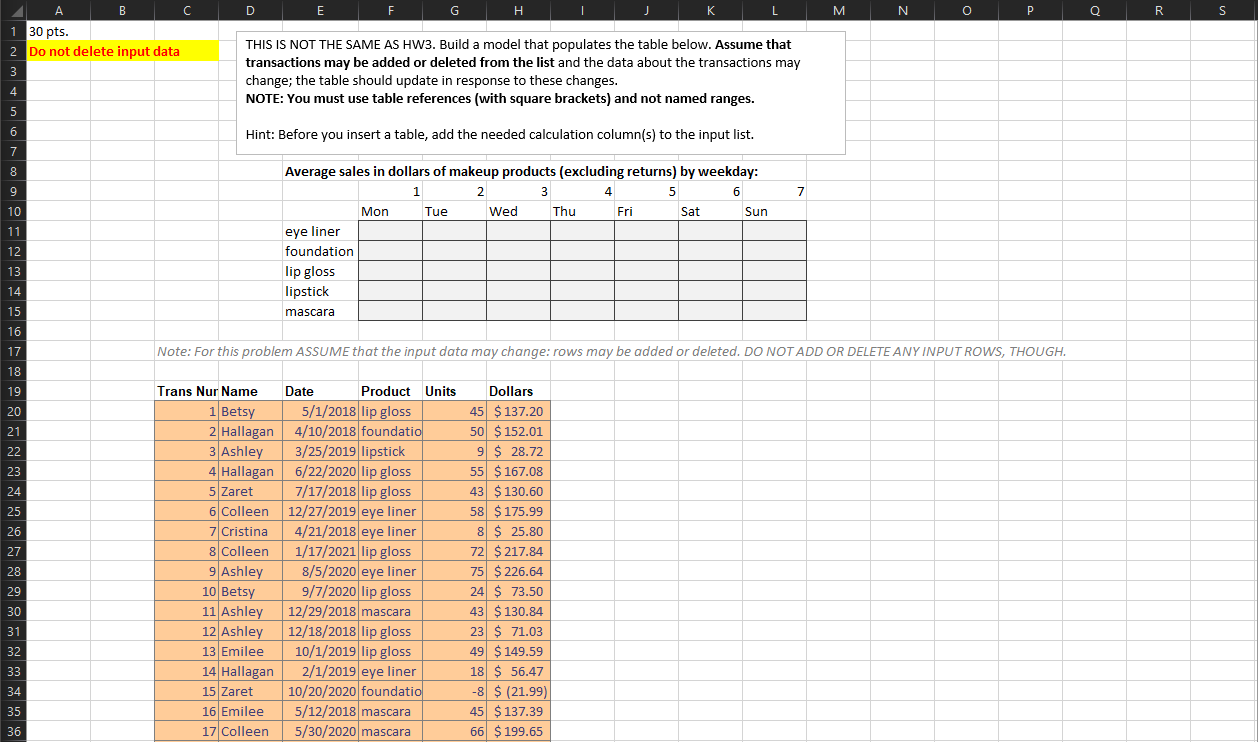This screenshot has width=1258, height=742.
Task: Click the 'Do not delete input data' cell
Action: pyautogui.click(x=123, y=51)
